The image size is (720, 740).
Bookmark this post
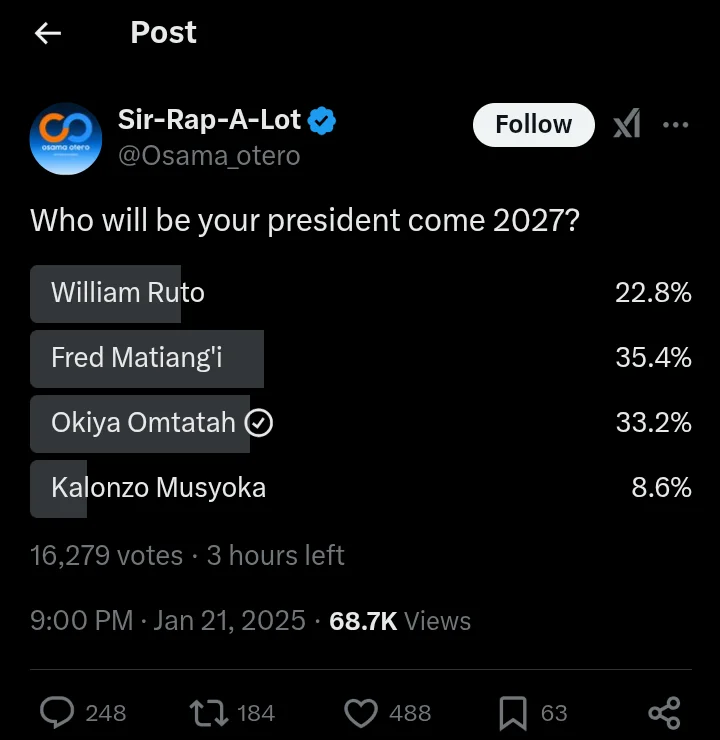pos(513,713)
